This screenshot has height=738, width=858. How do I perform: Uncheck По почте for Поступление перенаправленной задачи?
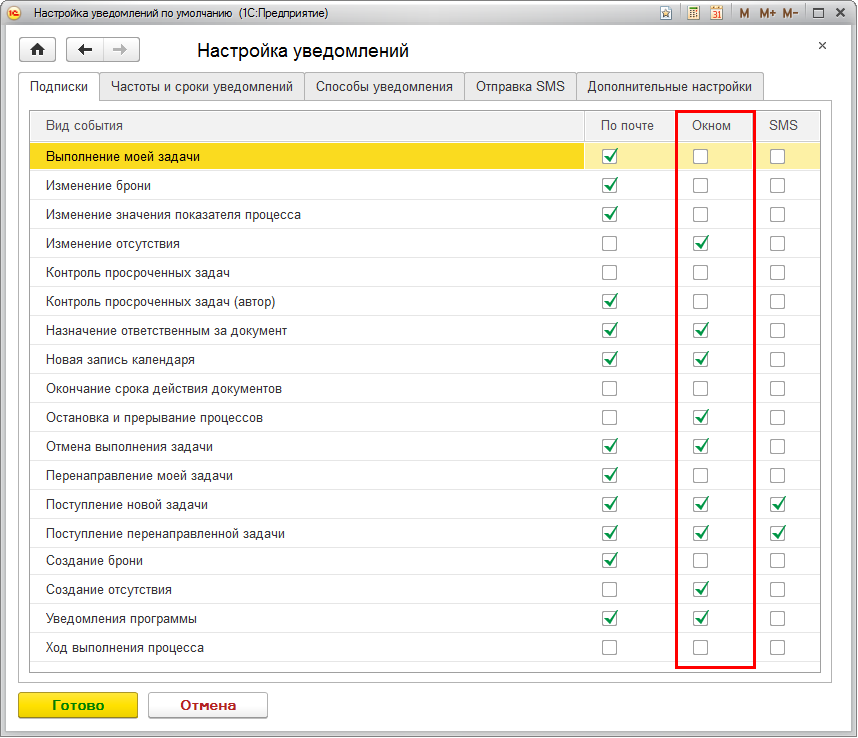[610, 533]
